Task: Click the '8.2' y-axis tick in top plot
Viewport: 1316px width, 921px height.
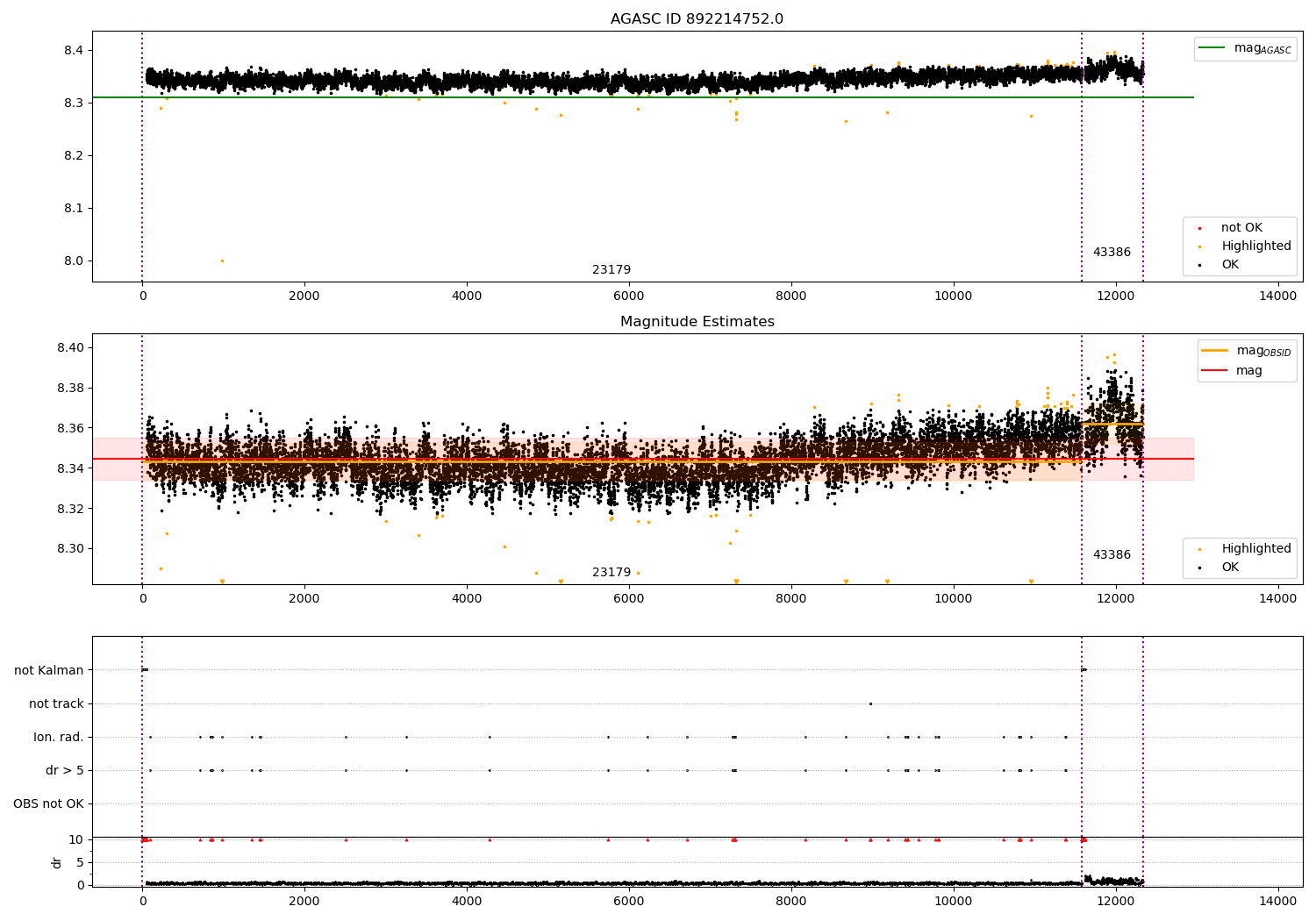Action: 74,155
